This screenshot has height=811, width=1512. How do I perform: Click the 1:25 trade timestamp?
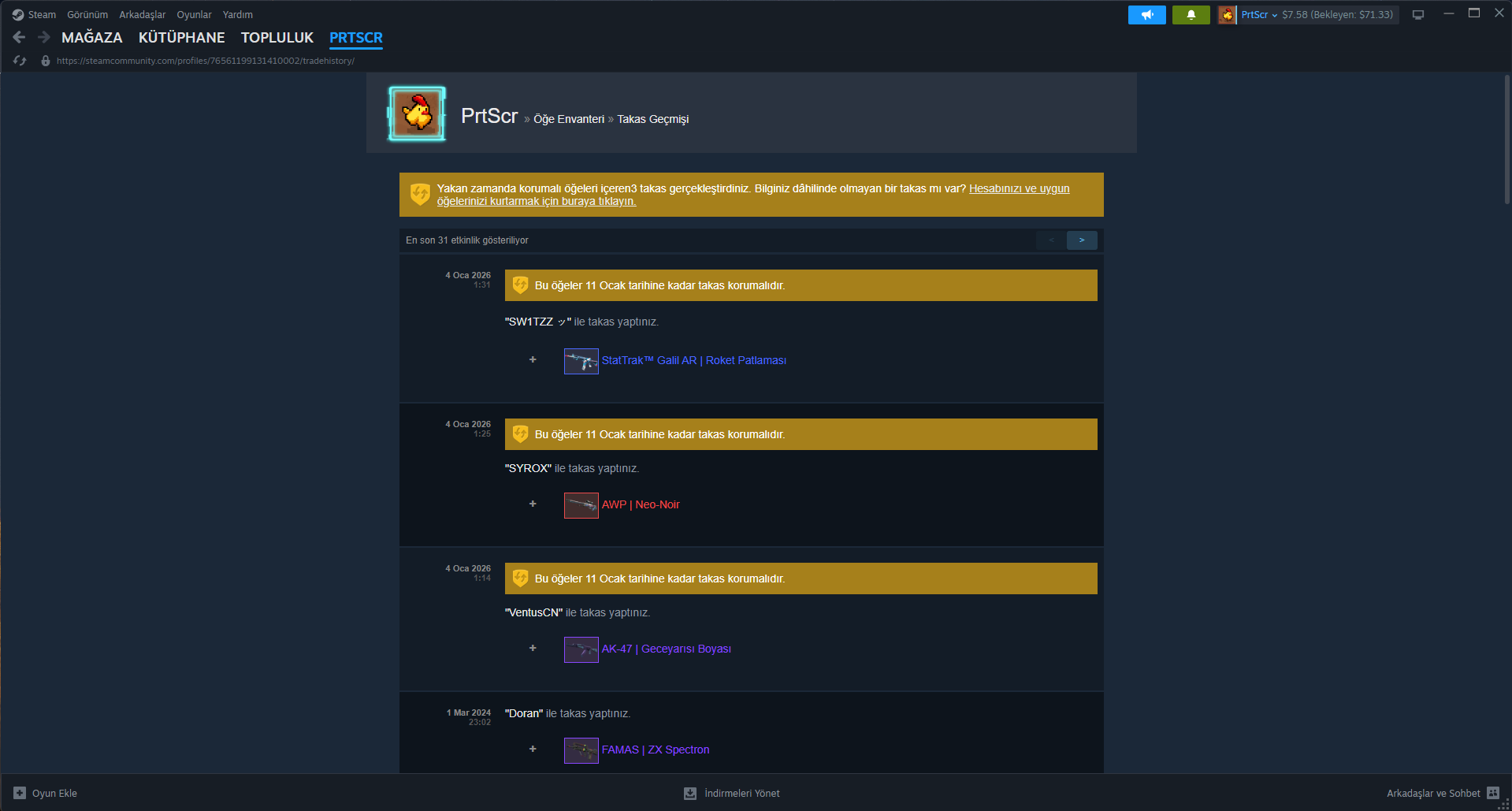[482, 434]
